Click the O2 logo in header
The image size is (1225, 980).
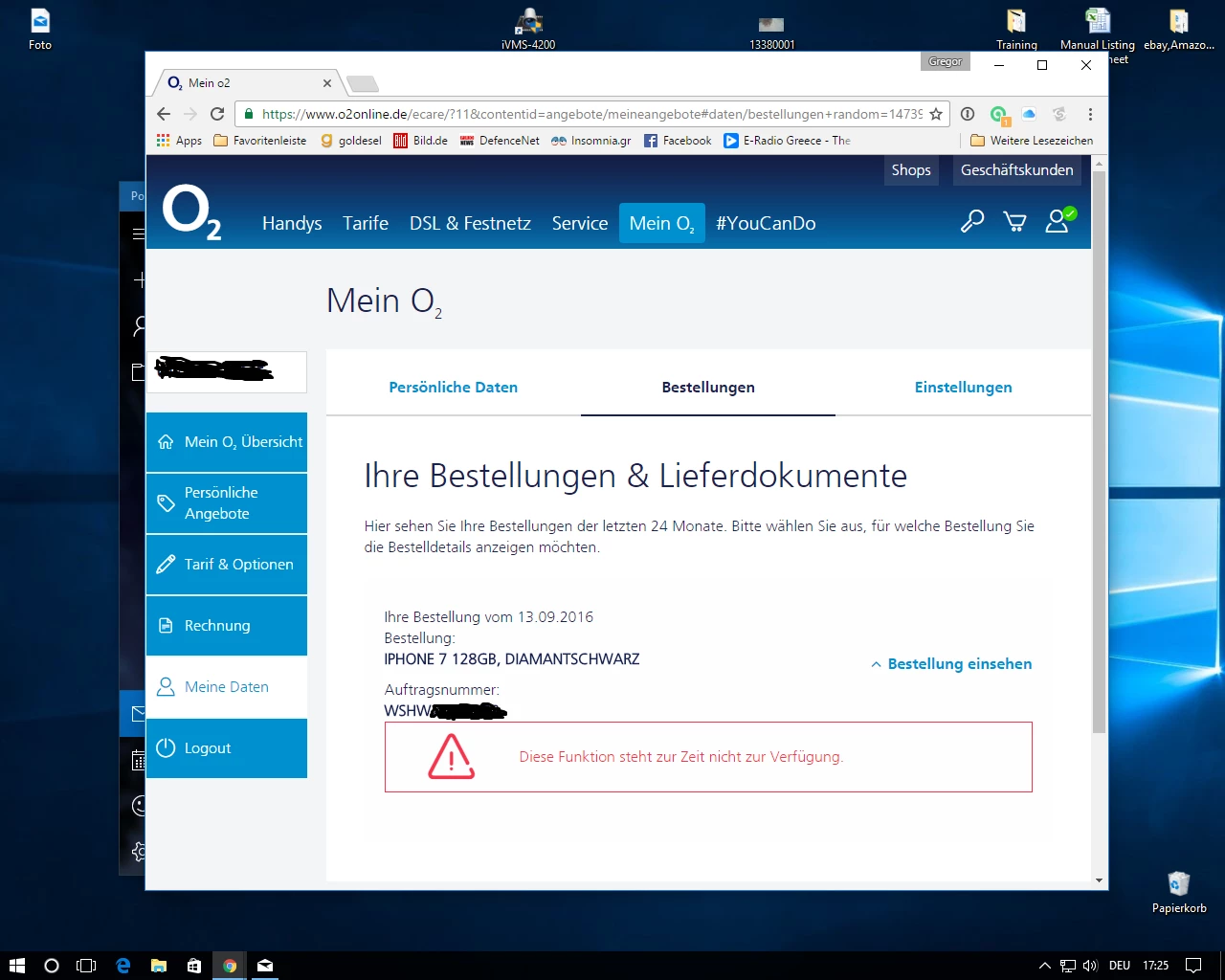191,212
